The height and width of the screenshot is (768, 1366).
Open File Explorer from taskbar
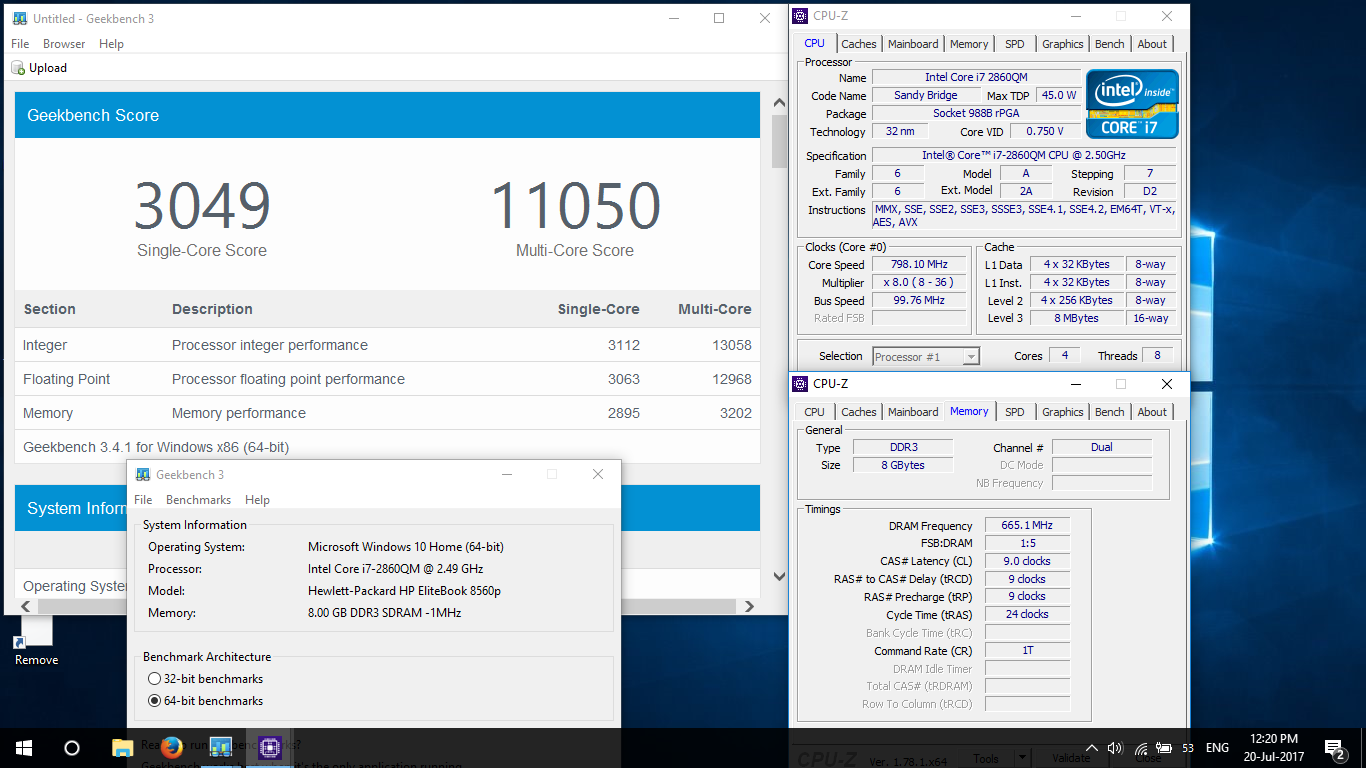click(122, 748)
